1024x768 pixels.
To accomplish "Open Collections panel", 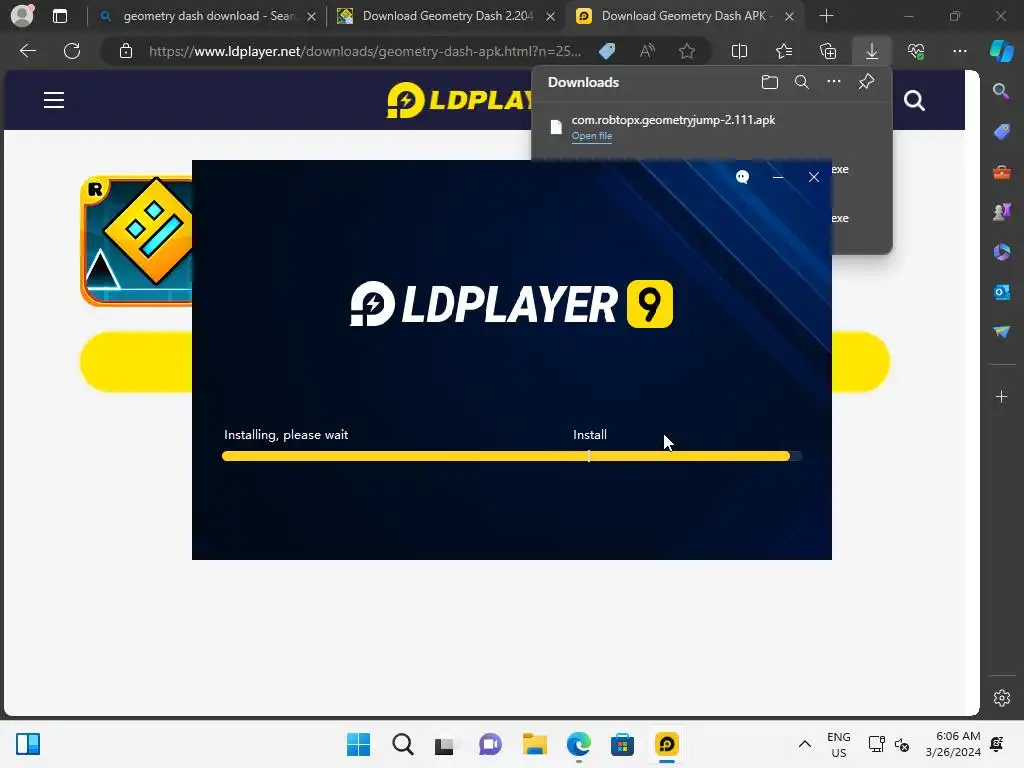I will coord(828,51).
